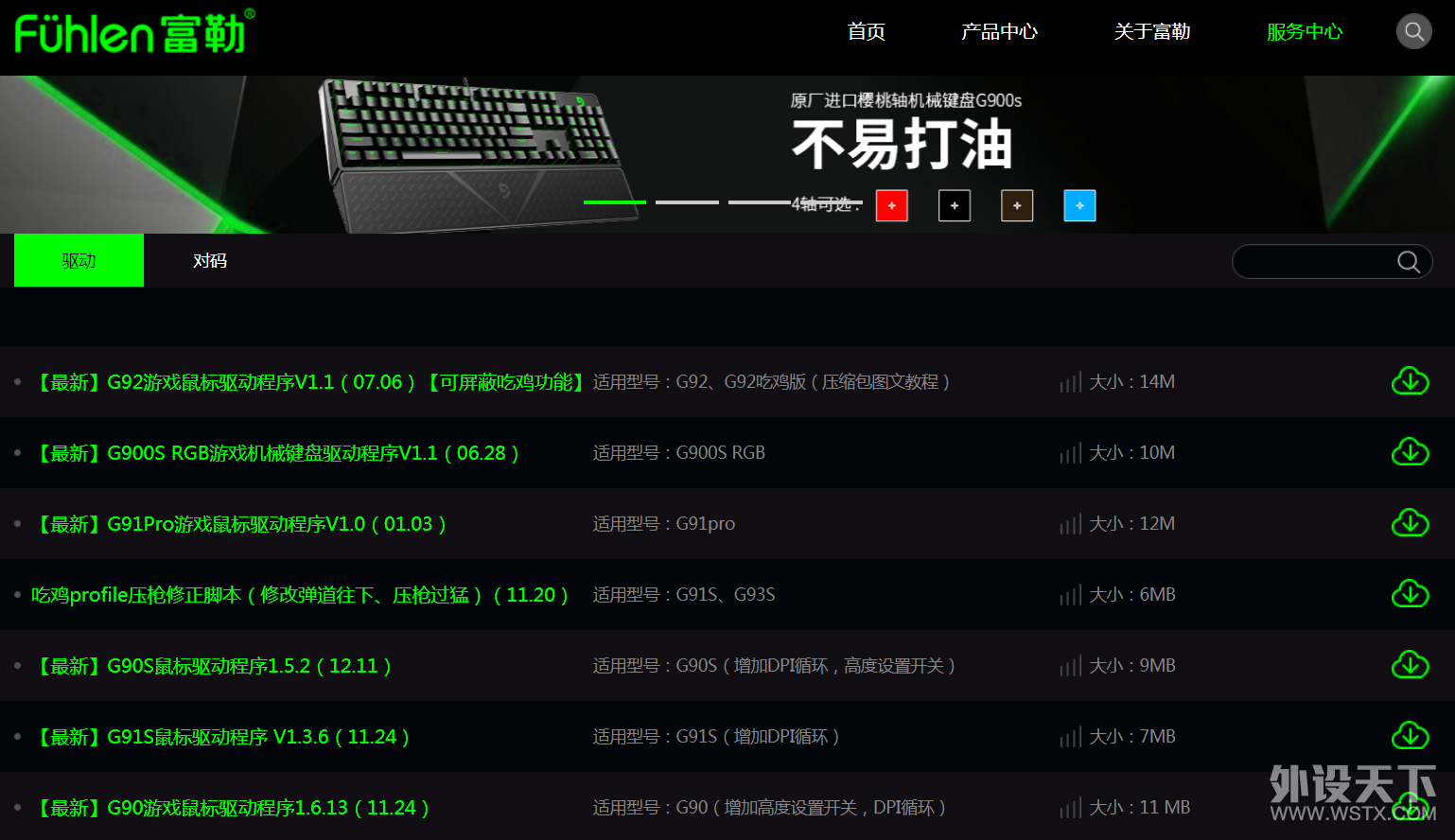Click 适用型号：G90S description text
Viewport: 1455px width, 840px height.
(775, 666)
